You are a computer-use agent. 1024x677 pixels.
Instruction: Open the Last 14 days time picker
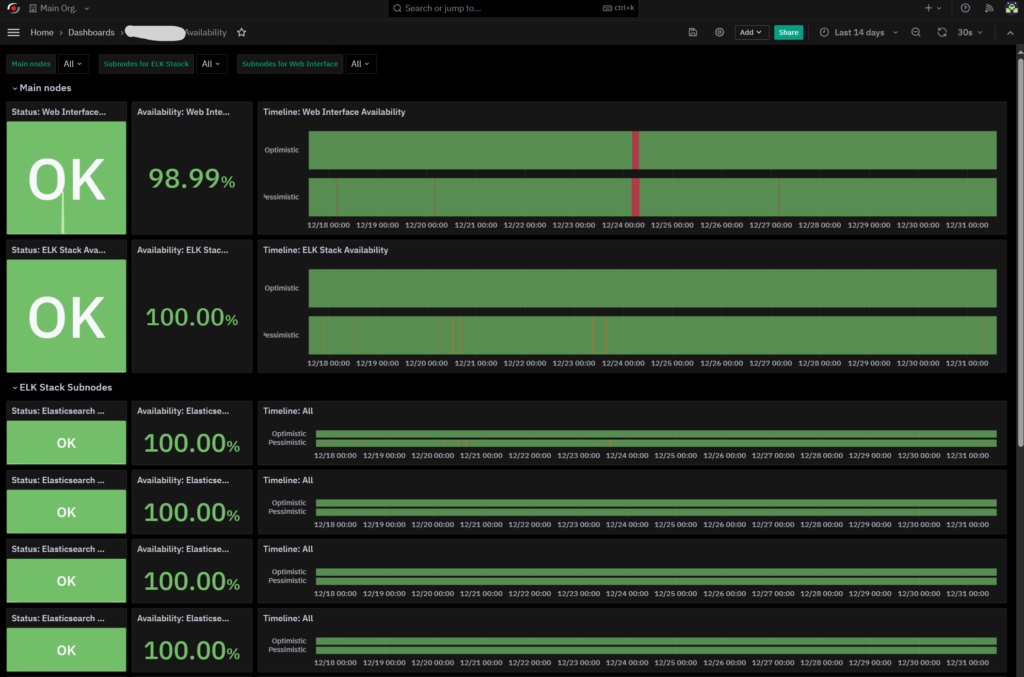(x=859, y=33)
